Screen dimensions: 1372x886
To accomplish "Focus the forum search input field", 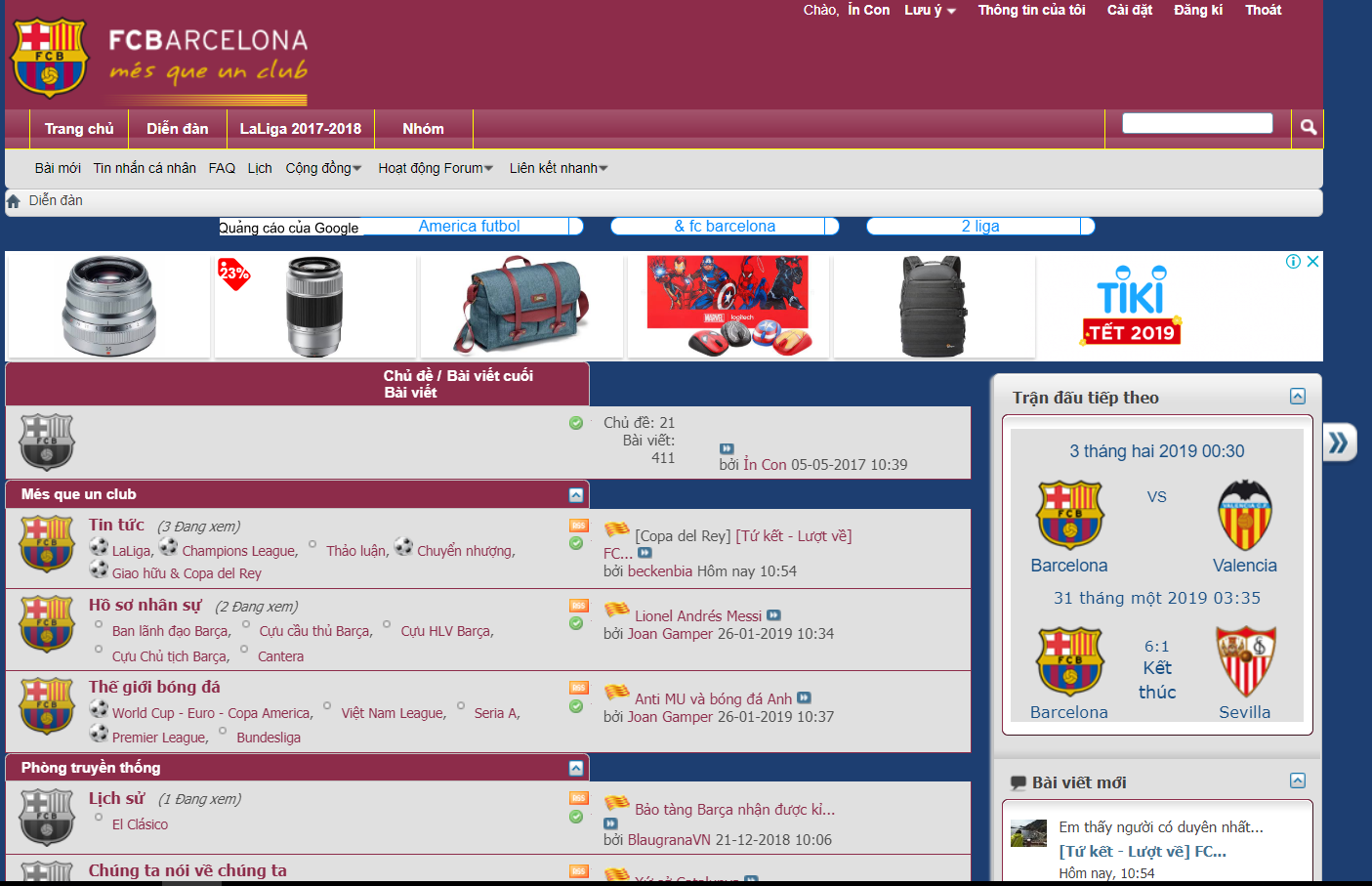I will click(x=1197, y=123).
